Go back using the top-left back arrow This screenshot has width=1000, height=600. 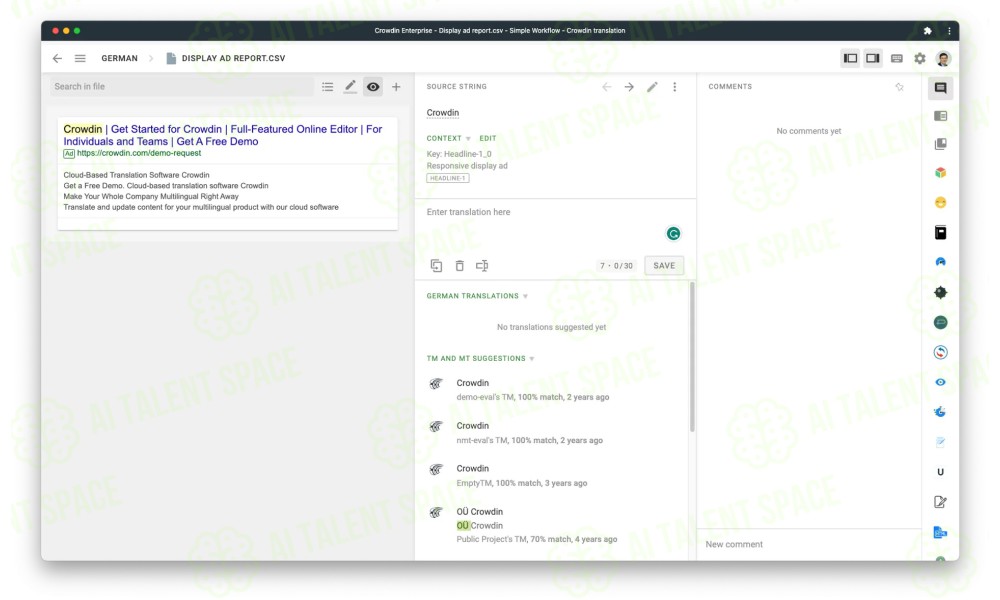pyautogui.click(x=57, y=58)
